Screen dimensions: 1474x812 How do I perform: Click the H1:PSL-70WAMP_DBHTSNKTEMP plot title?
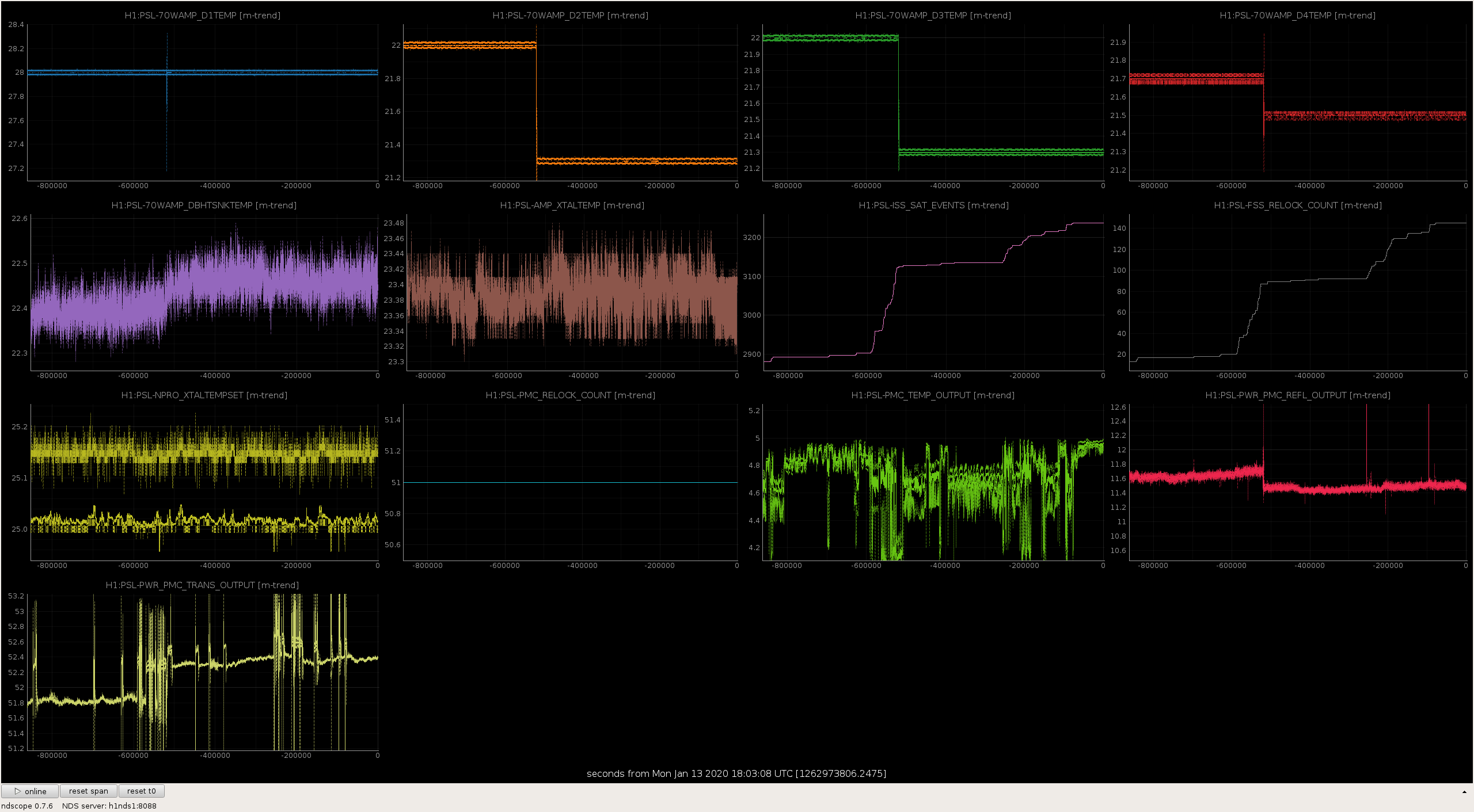click(204, 205)
